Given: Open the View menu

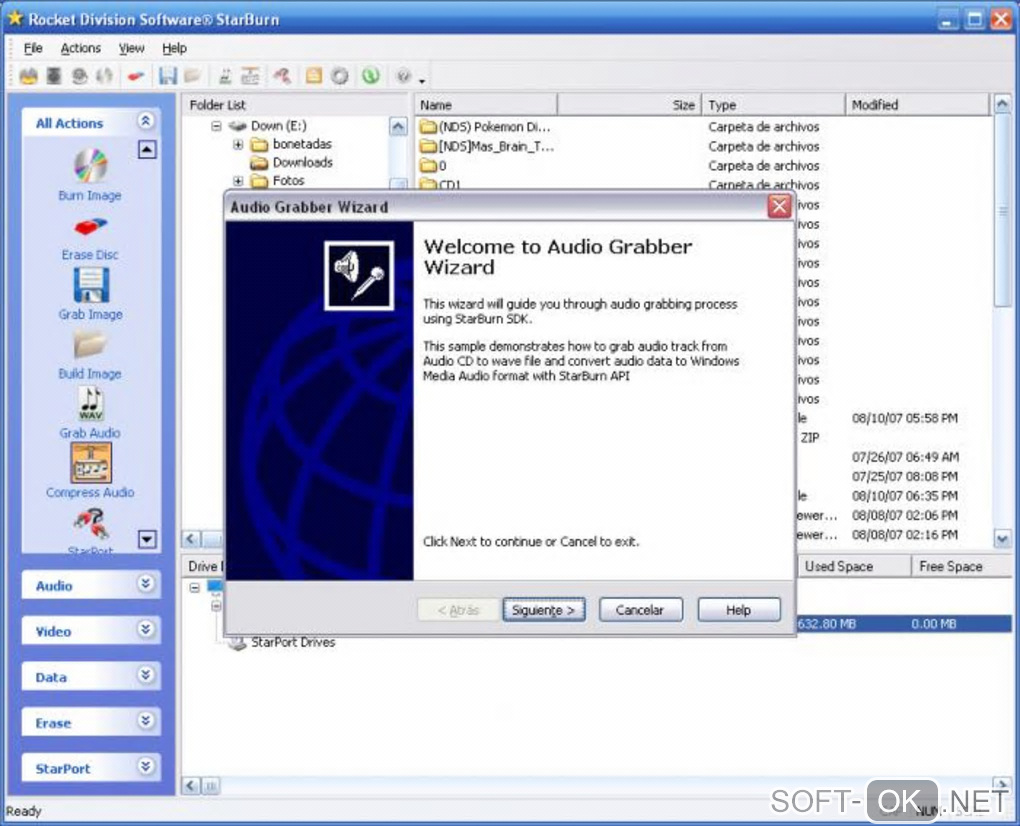Looking at the screenshot, I should click(x=131, y=48).
